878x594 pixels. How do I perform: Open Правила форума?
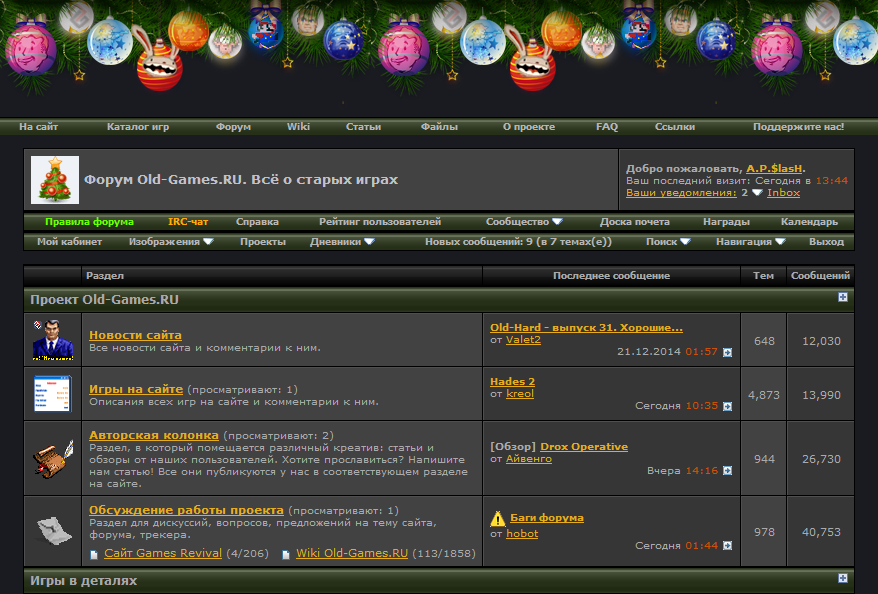[x=90, y=222]
